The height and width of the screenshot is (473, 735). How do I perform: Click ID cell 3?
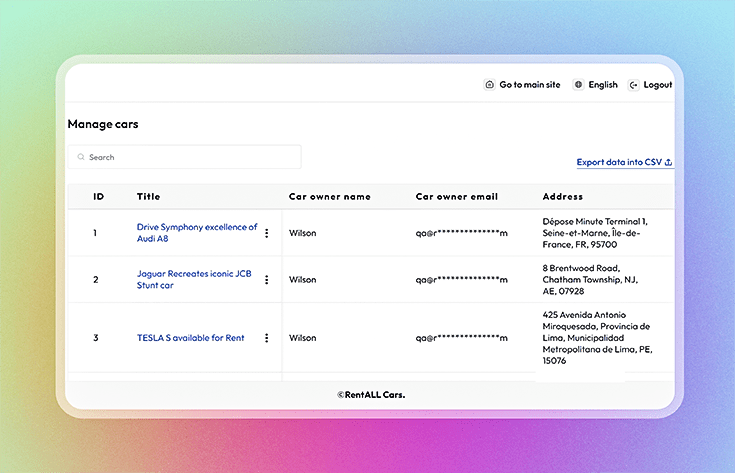[x=96, y=338]
